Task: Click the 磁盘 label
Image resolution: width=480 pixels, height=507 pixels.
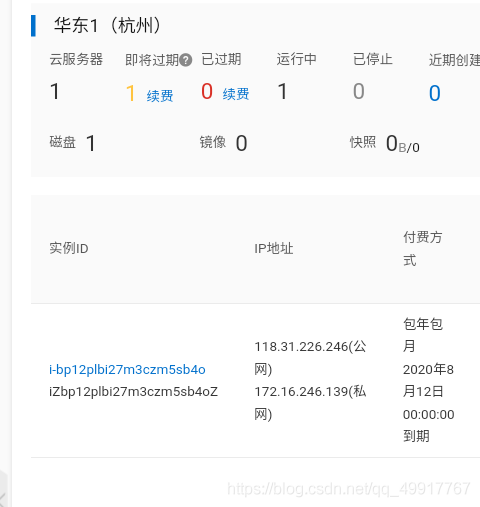Action: point(63,142)
